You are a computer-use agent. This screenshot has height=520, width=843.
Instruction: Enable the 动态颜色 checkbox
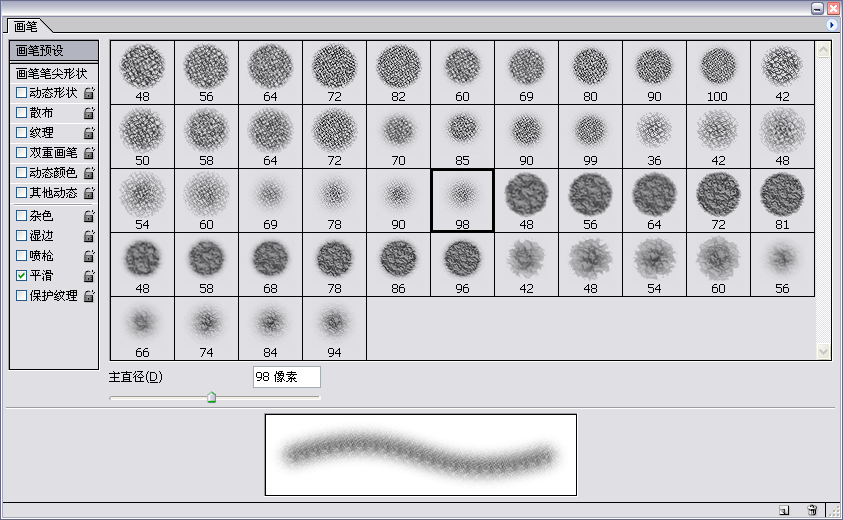(x=22, y=172)
